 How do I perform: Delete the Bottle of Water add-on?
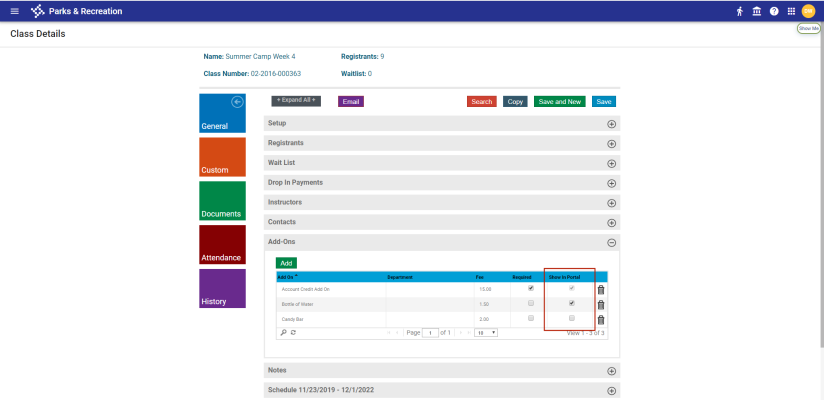coord(601,304)
